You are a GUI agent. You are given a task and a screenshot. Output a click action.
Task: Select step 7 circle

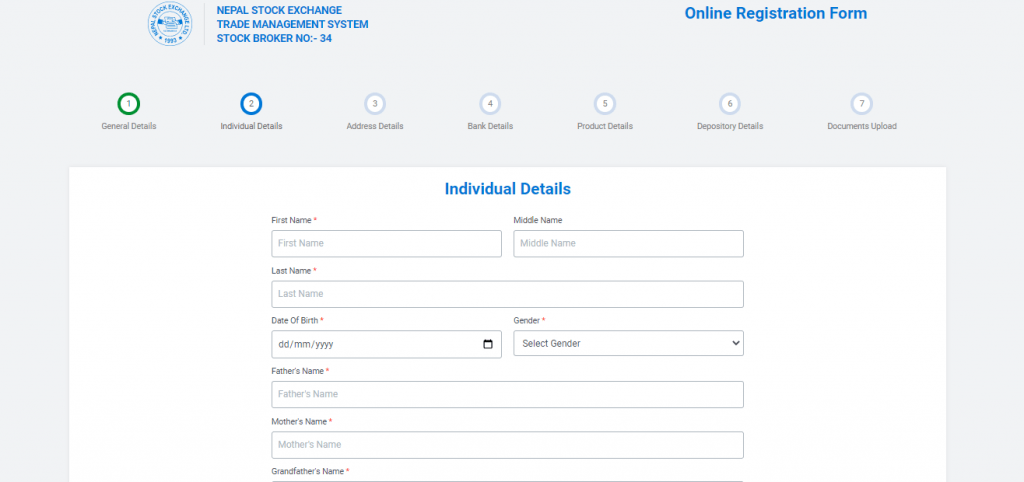point(862,104)
